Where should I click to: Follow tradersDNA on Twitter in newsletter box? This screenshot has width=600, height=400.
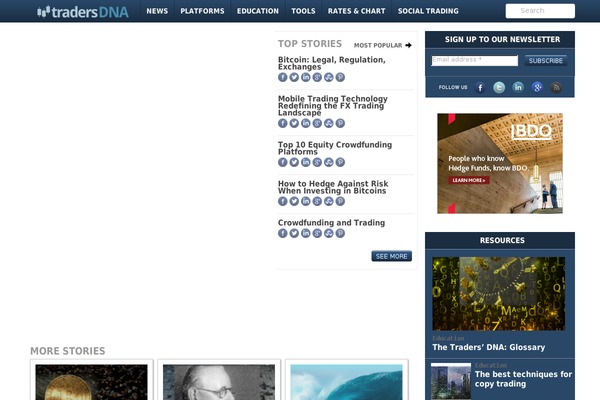tap(499, 88)
